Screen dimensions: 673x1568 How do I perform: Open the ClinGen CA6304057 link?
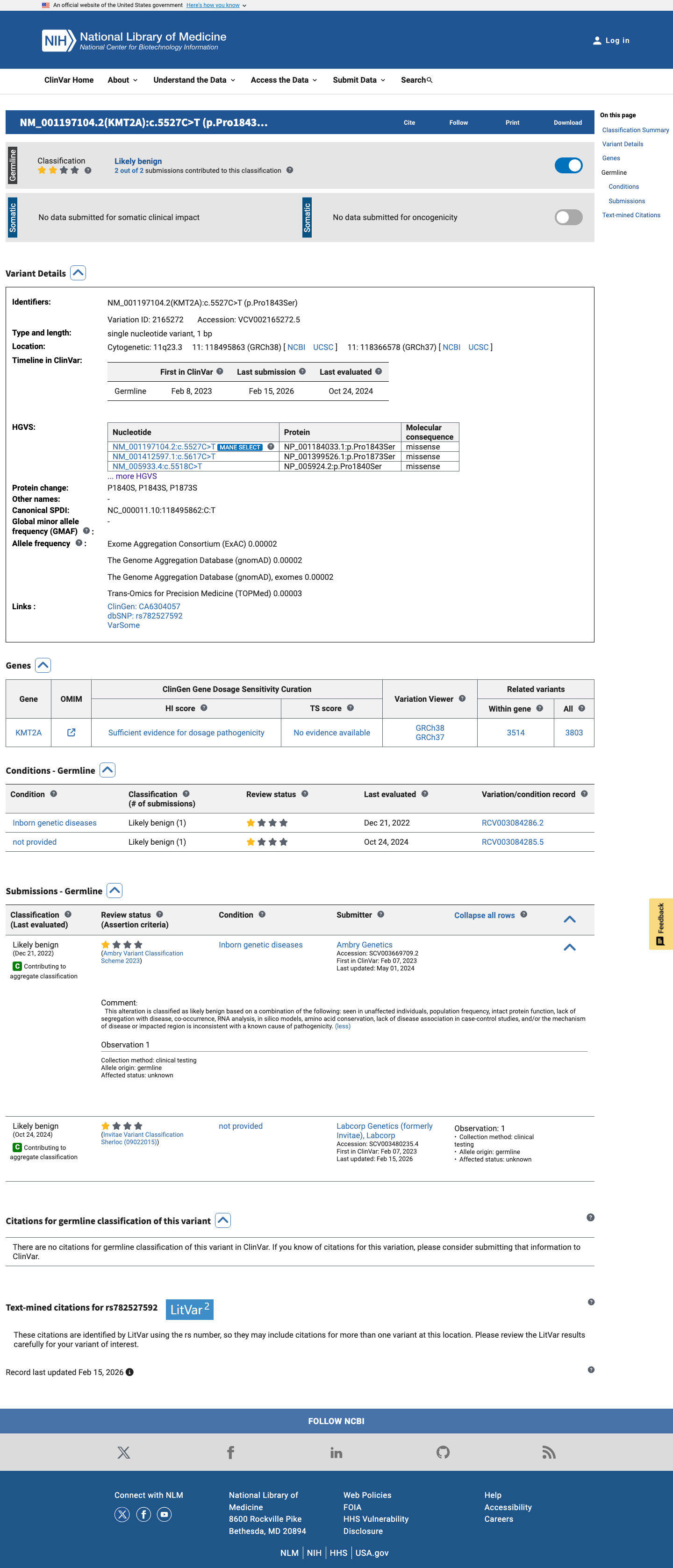[x=144, y=606]
